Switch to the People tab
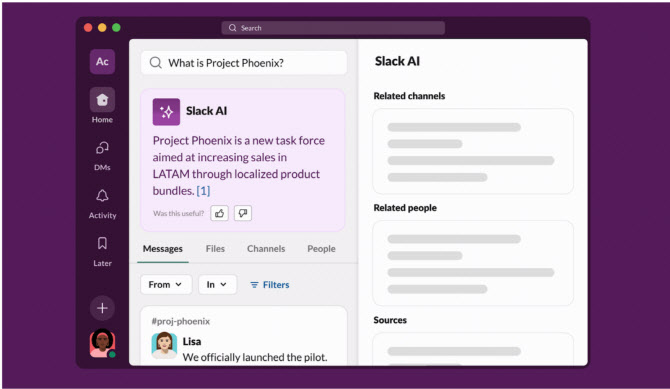Viewport: 670px width, 389px height. click(x=321, y=249)
